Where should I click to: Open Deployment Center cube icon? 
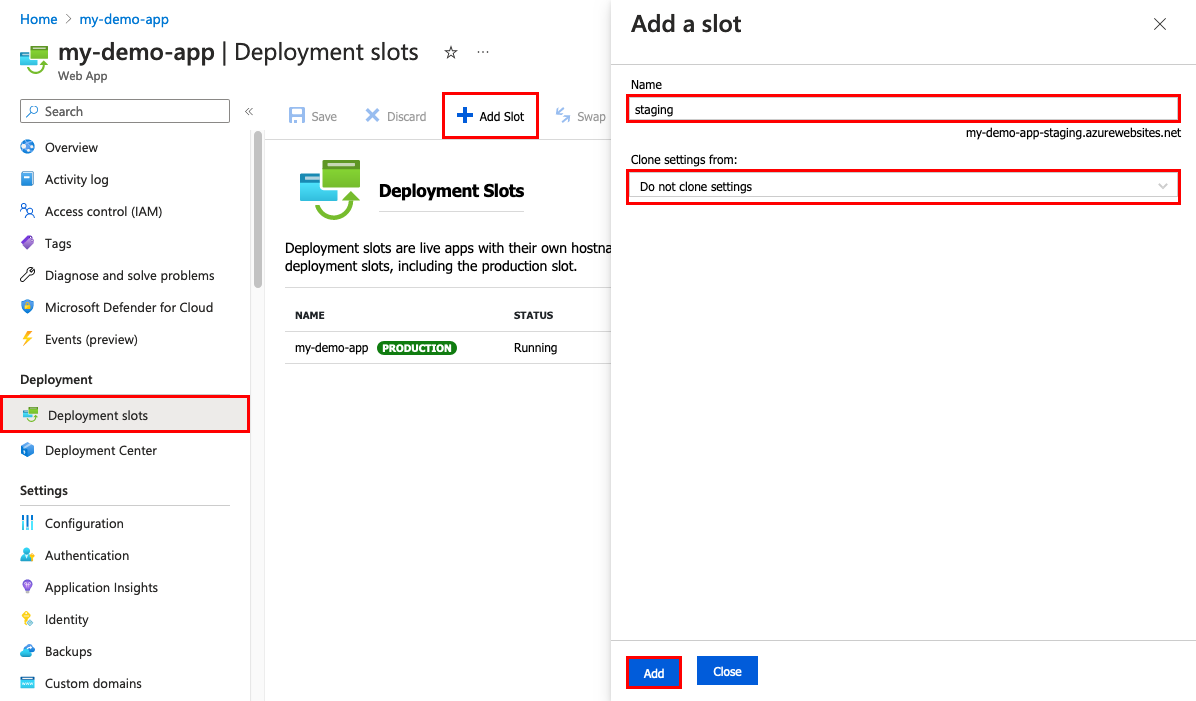[x=27, y=450]
